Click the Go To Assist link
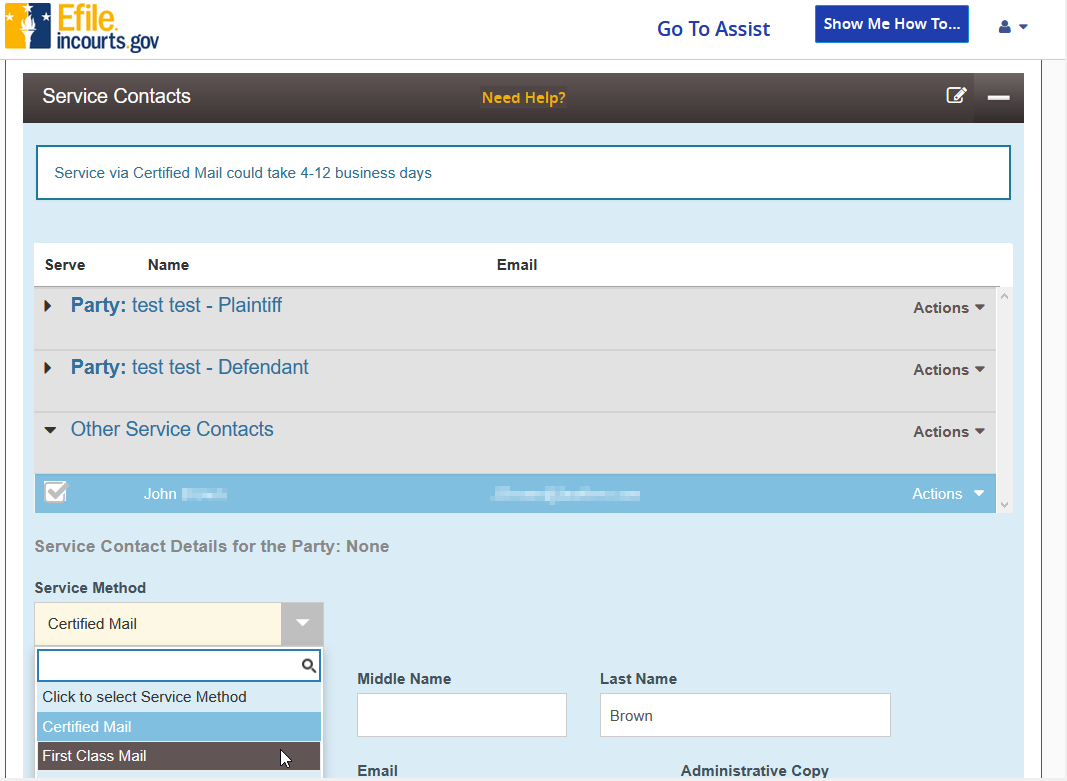The width and height of the screenshot is (1067, 781). point(713,29)
